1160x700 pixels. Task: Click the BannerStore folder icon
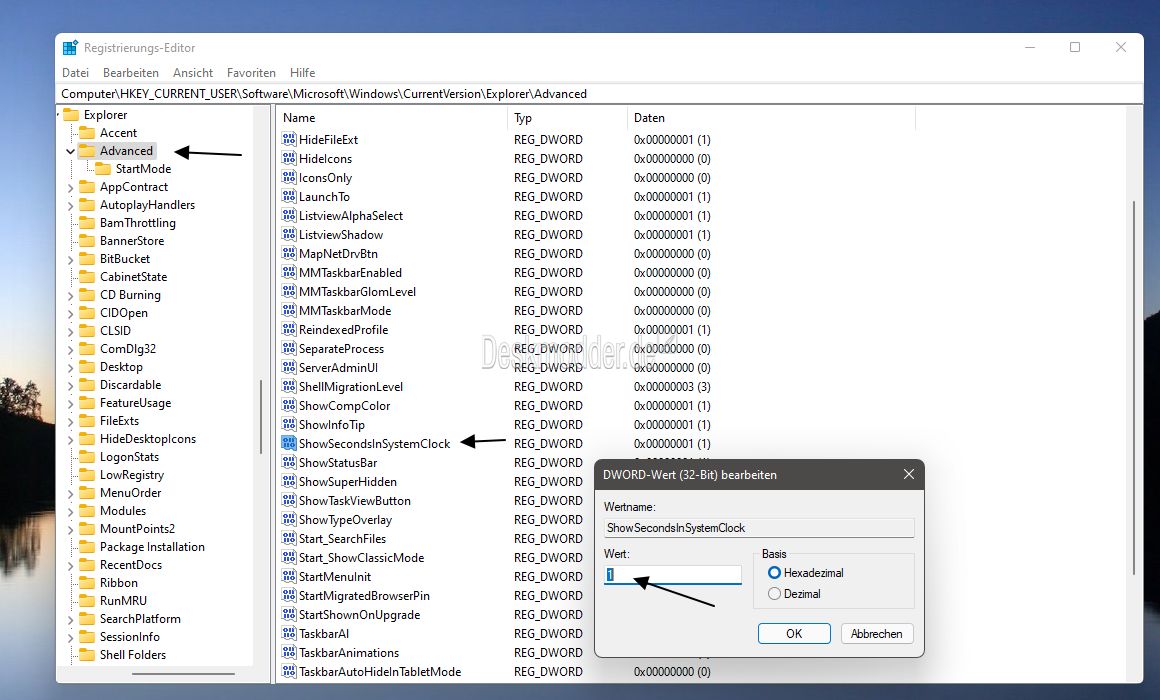coord(87,240)
